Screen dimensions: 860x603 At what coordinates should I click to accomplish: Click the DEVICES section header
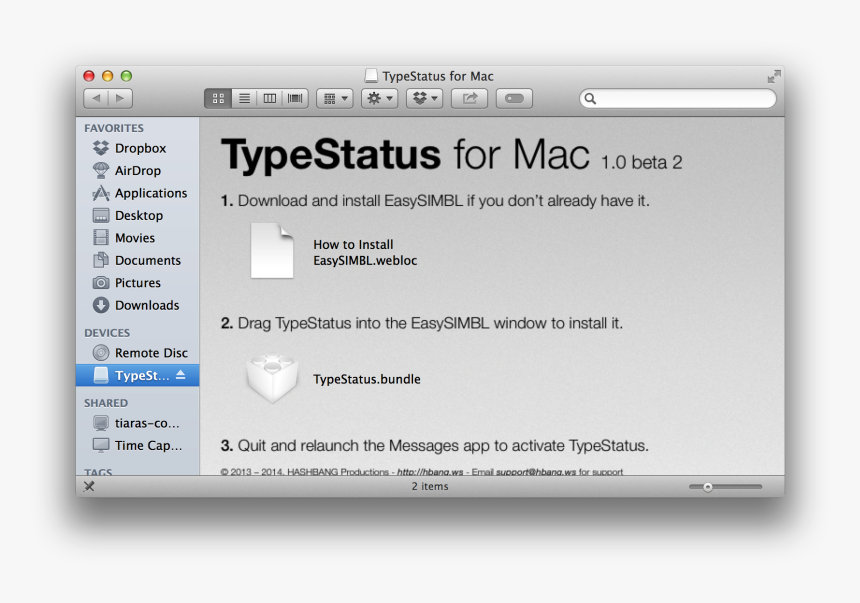[107, 333]
